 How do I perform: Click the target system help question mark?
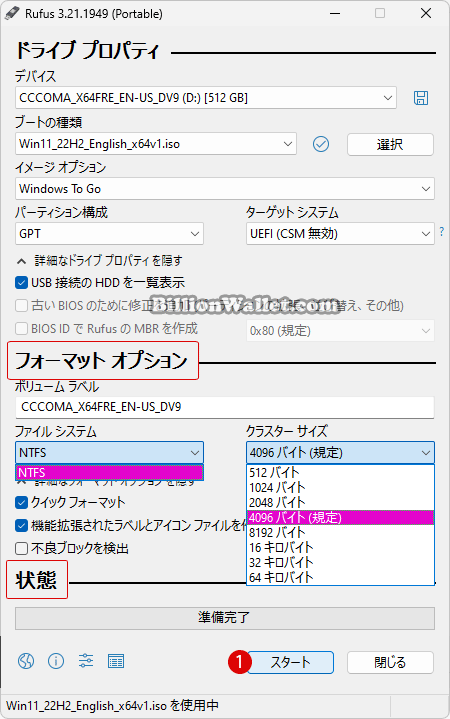pos(441,232)
